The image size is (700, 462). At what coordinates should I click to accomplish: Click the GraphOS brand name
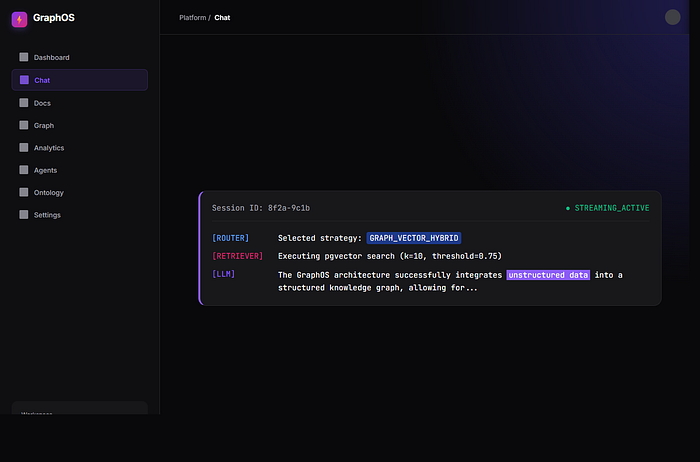coord(54,18)
